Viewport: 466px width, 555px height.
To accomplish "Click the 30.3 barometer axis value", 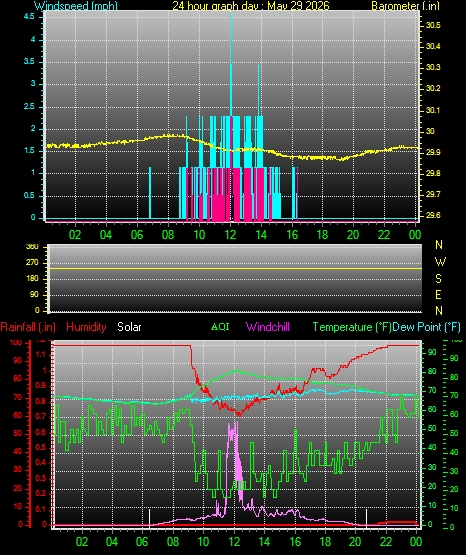I will click(x=433, y=67).
